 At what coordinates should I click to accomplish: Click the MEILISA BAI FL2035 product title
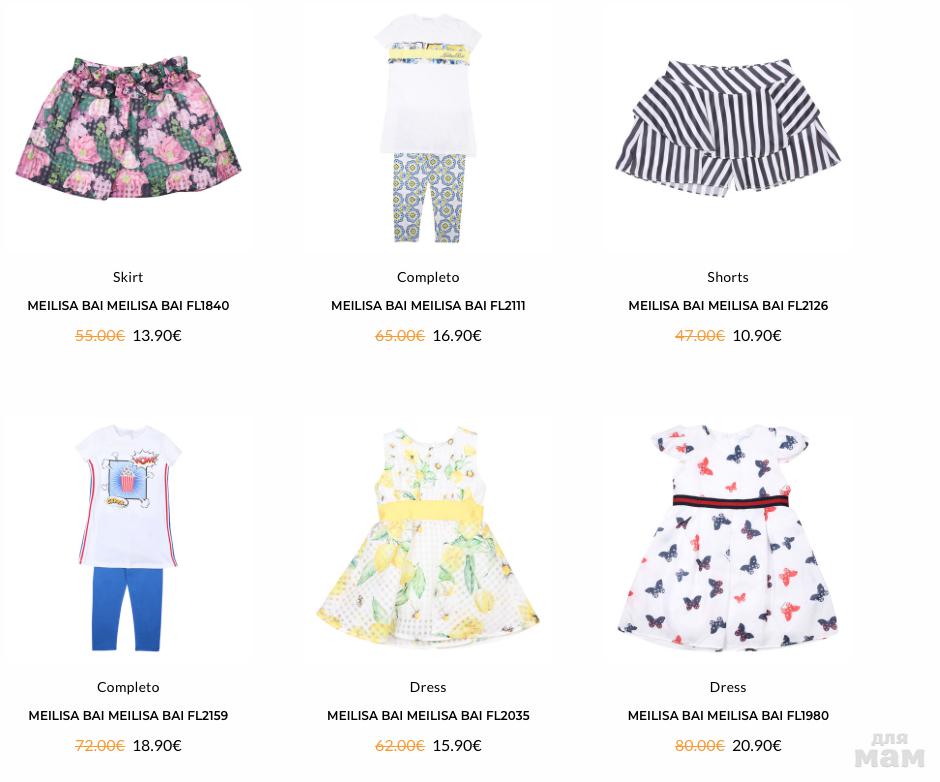pyautogui.click(x=428, y=715)
